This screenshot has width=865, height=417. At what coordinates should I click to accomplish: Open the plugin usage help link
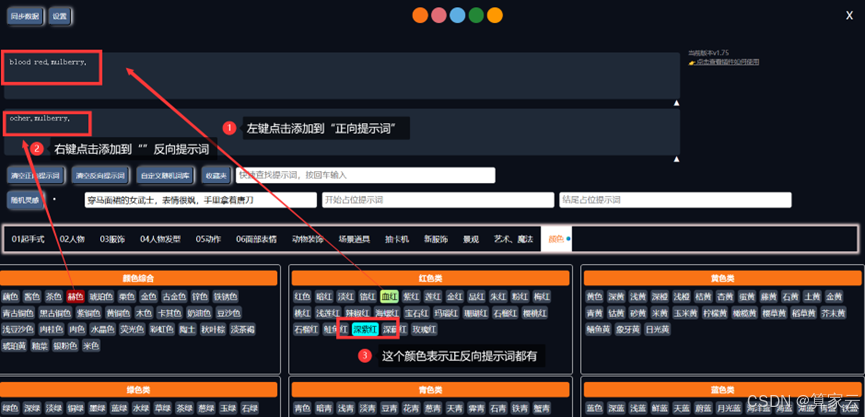(724, 62)
